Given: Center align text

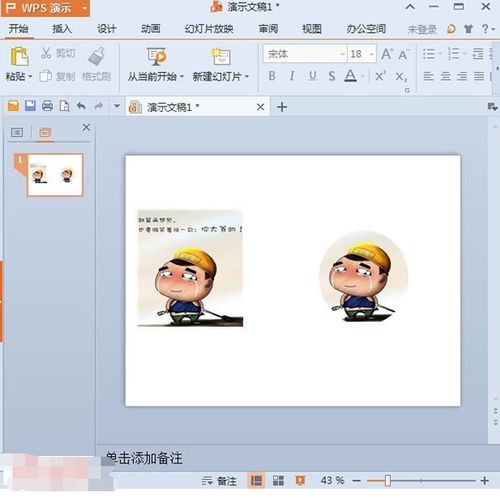Looking at the screenshot, I should pyautogui.click(x=446, y=76).
